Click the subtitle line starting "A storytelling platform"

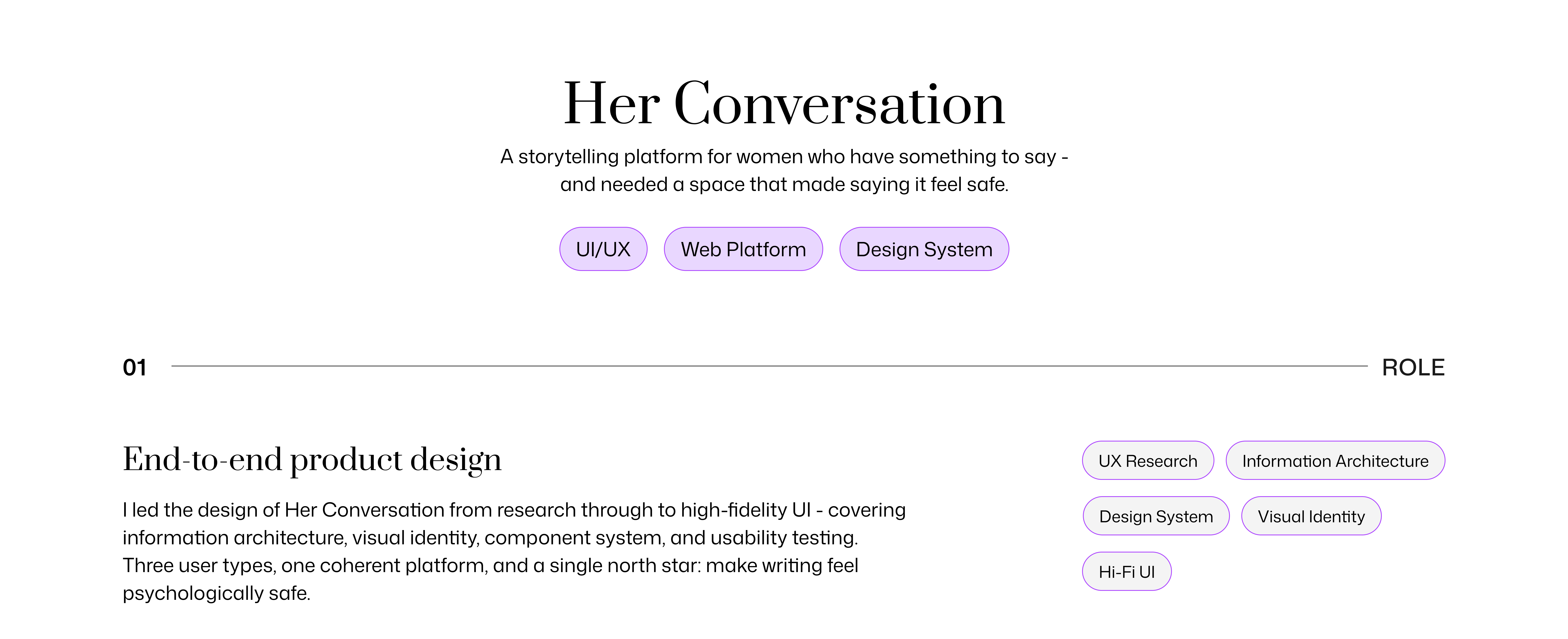point(784,157)
